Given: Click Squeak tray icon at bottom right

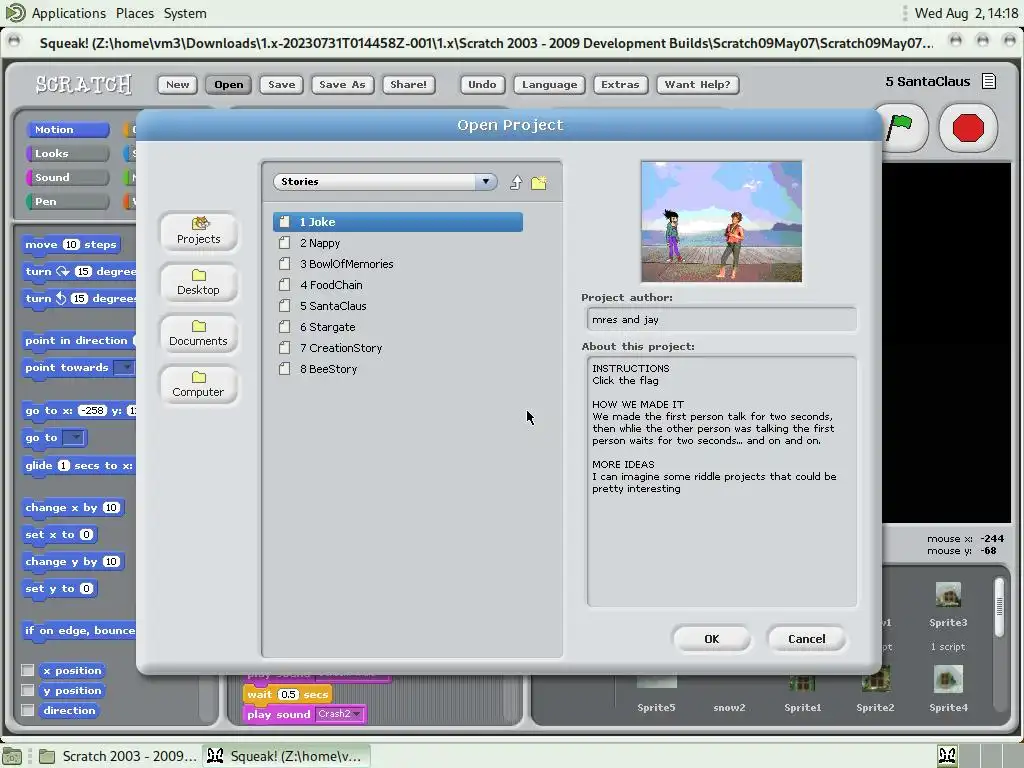Looking at the screenshot, I should tap(948, 756).
